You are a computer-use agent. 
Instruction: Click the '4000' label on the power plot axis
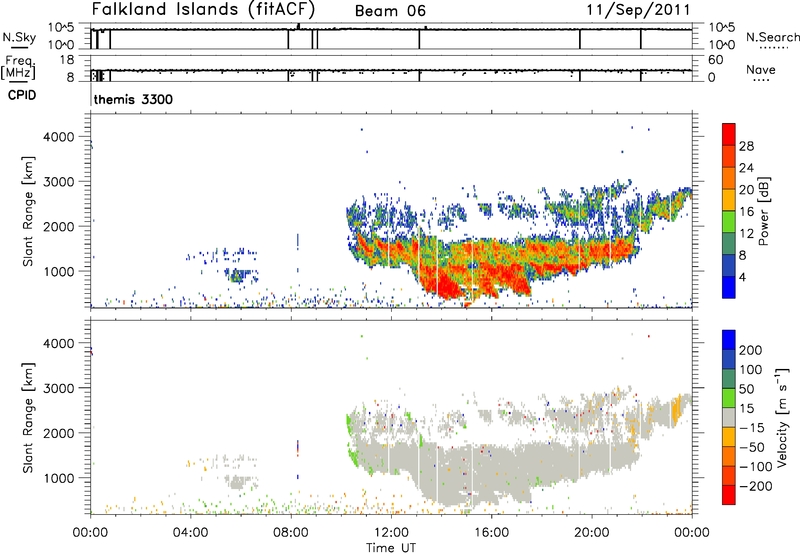(x=59, y=137)
